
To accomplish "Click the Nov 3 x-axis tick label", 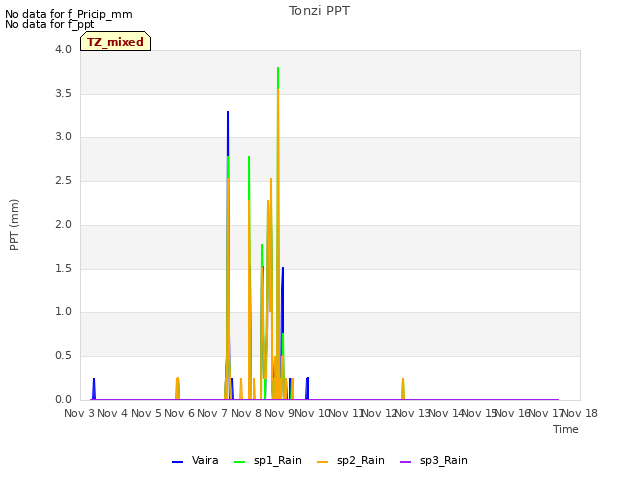I will (80, 413).
